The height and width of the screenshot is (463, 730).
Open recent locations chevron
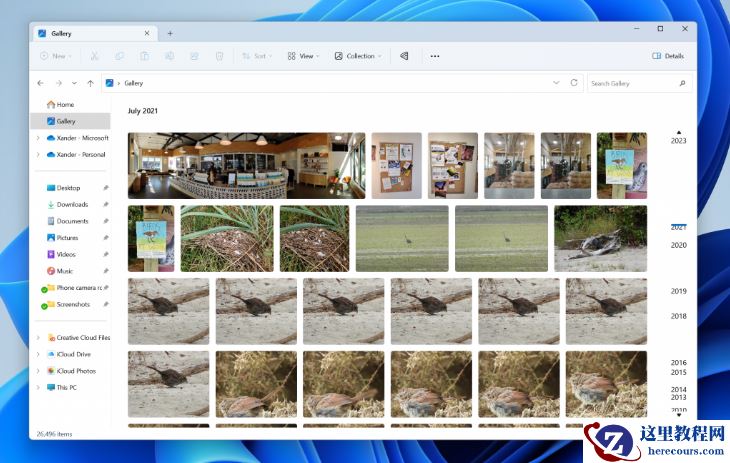74,83
